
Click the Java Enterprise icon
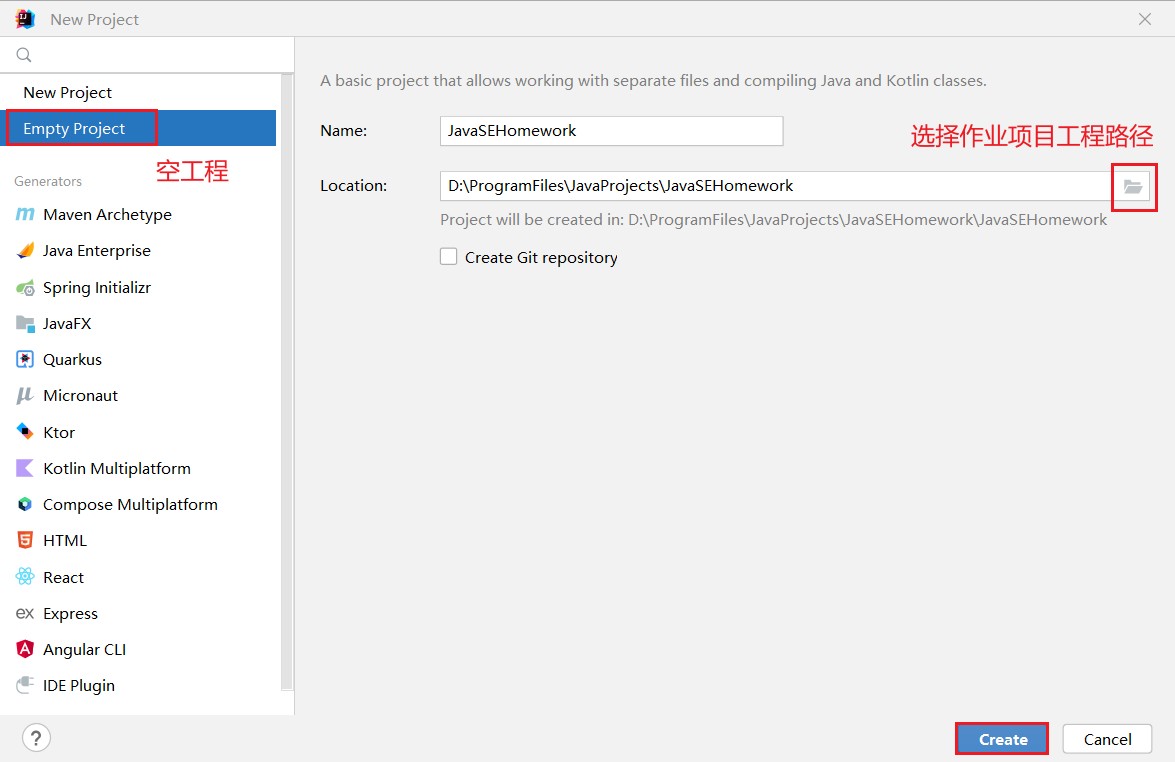(25, 250)
